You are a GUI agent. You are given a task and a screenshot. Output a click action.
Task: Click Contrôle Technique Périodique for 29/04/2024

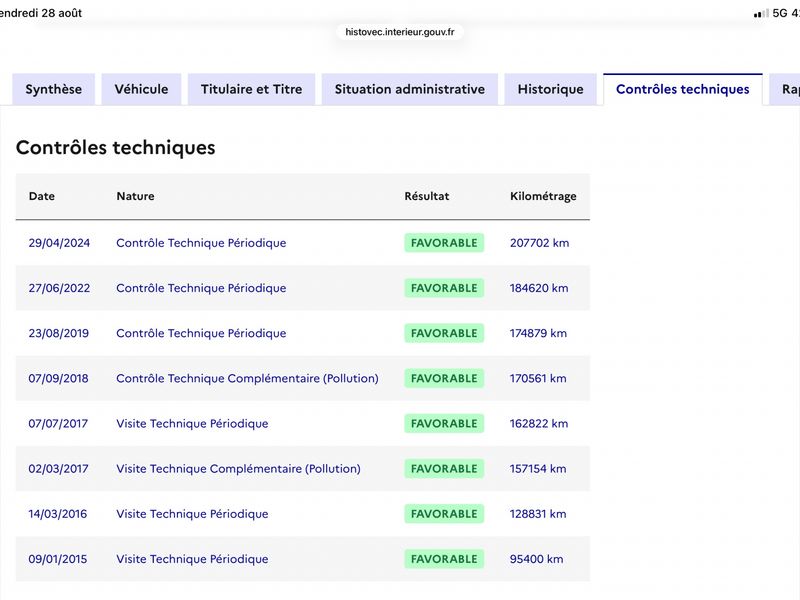(x=201, y=243)
